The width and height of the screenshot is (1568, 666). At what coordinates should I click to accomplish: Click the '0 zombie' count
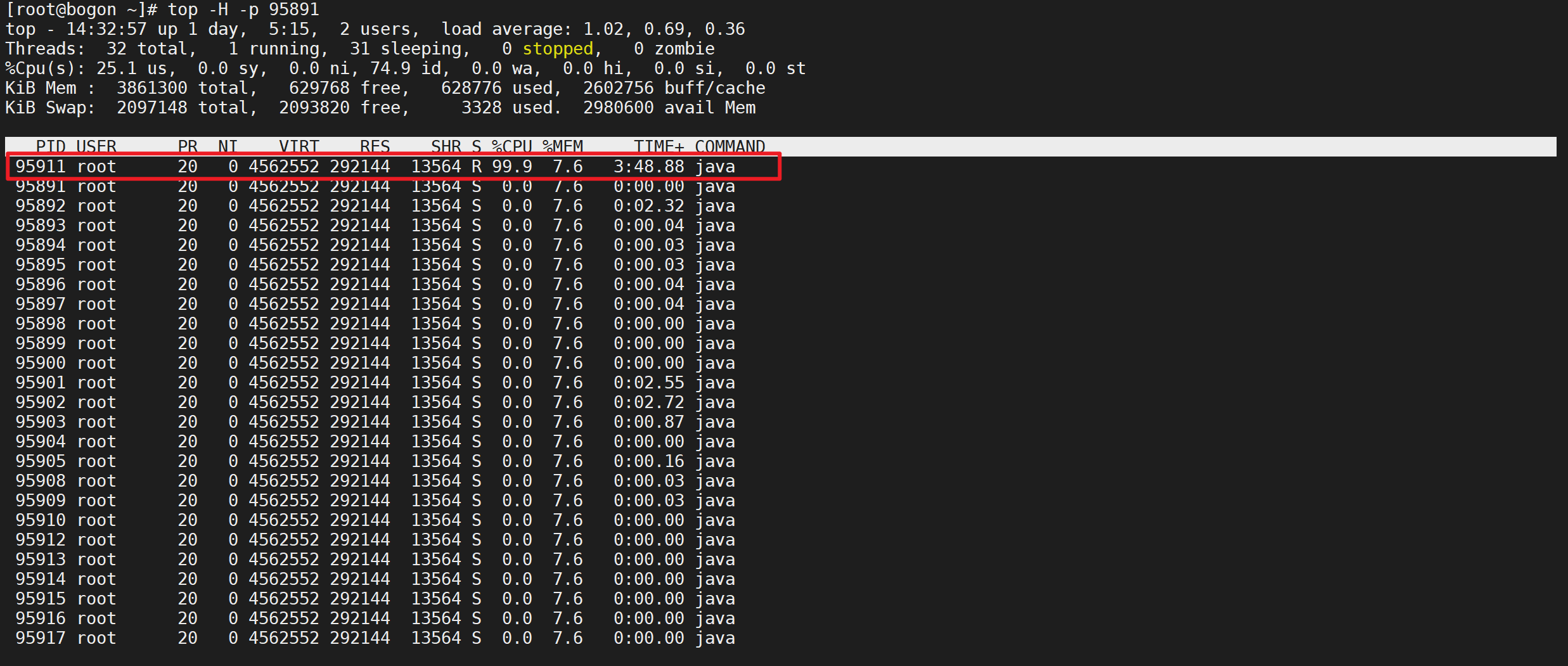click(674, 49)
